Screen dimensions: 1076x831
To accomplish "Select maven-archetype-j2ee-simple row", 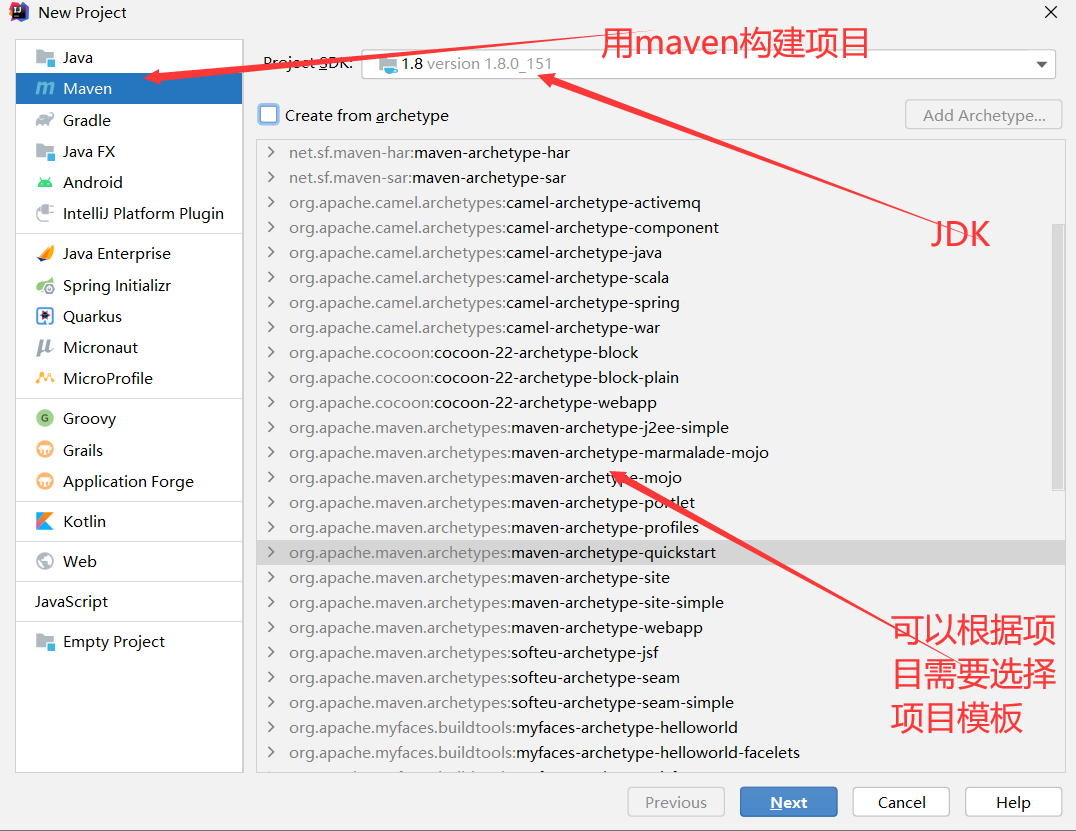I will pos(661,428).
